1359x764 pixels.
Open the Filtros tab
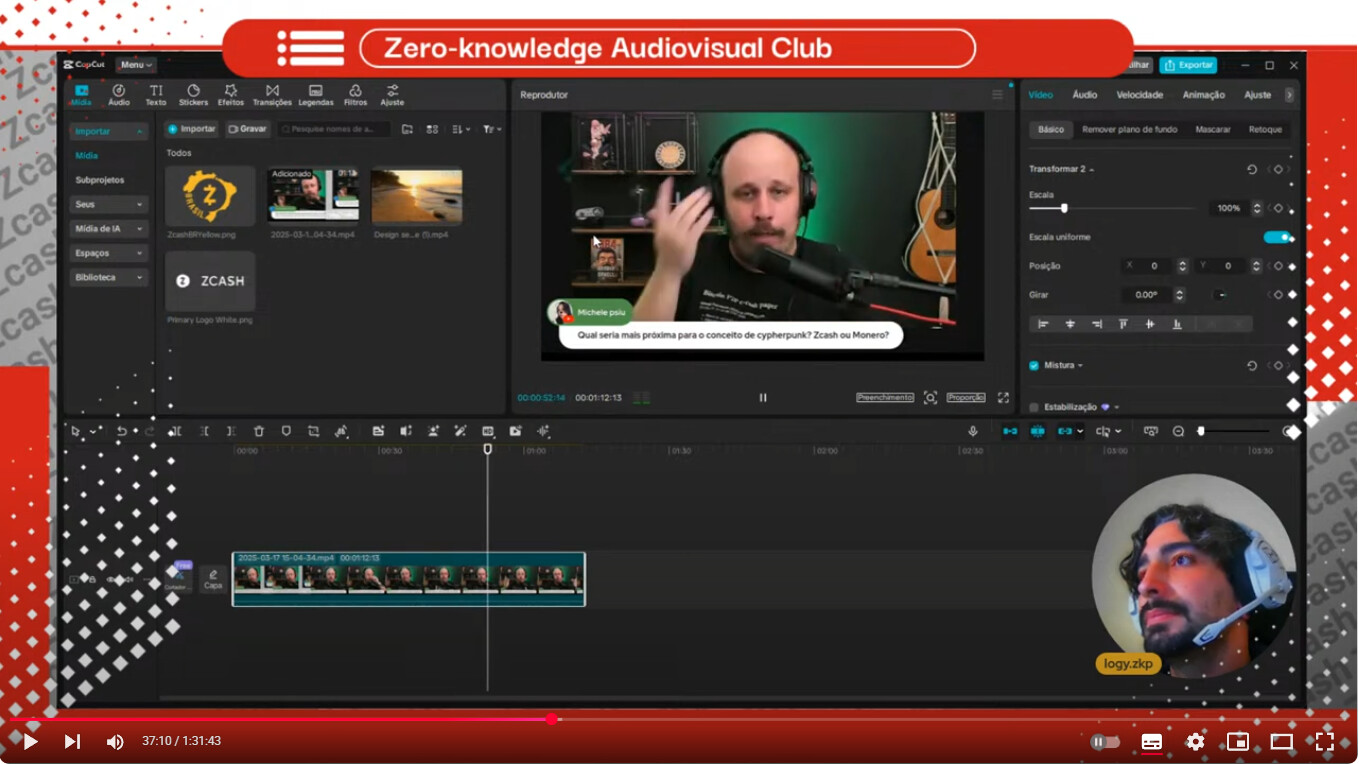click(355, 95)
